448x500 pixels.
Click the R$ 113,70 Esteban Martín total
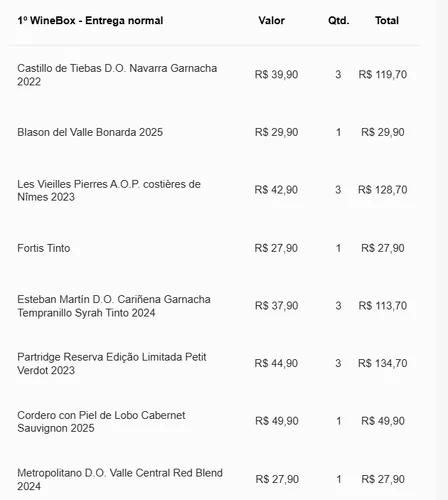tap(383, 306)
